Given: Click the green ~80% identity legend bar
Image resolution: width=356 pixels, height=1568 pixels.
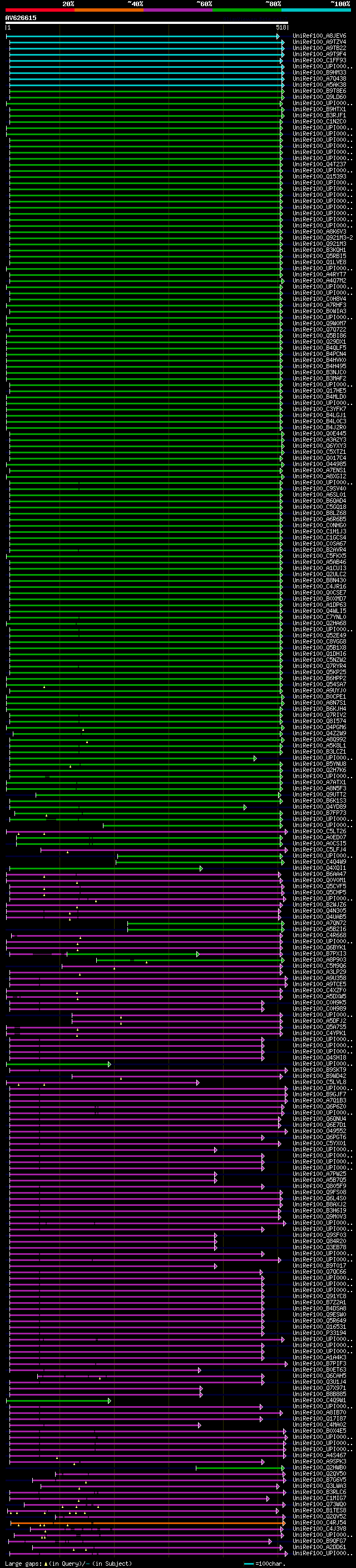Looking at the screenshot, I should 247,10.
